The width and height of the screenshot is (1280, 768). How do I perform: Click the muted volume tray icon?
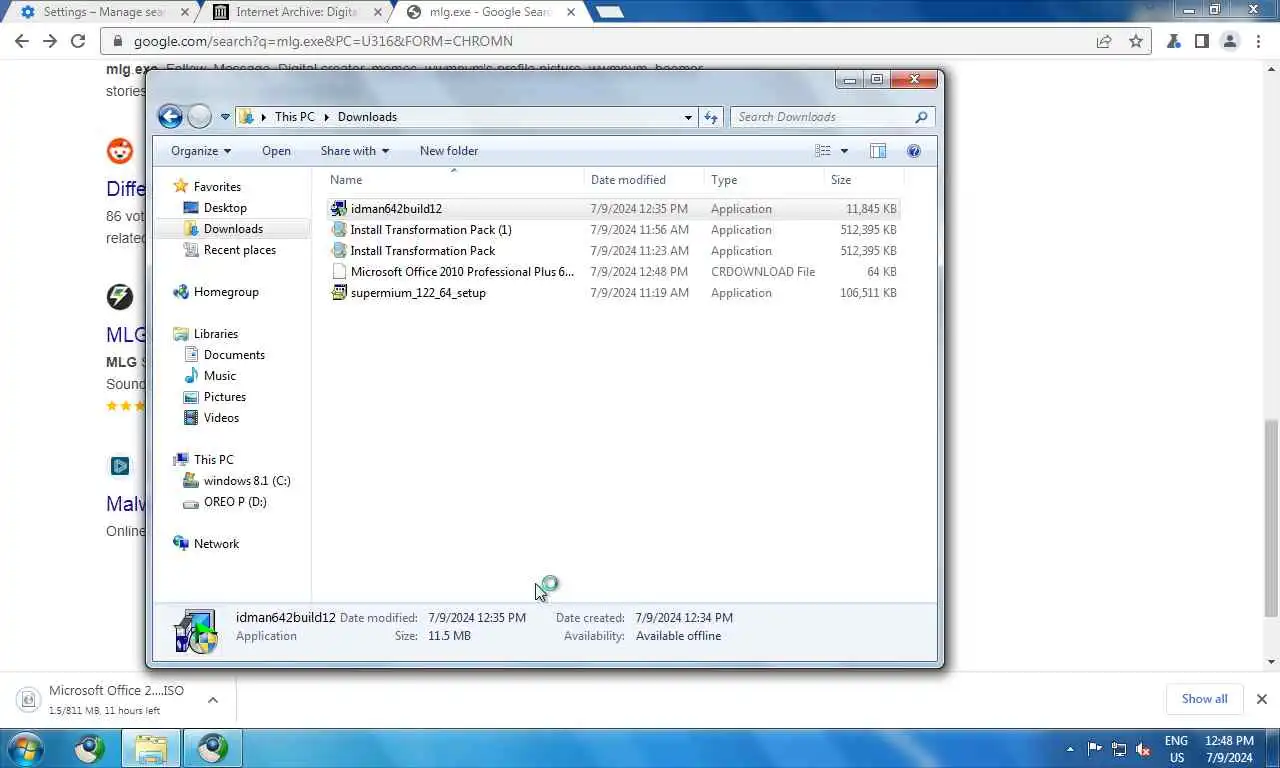pos(1143,749)
